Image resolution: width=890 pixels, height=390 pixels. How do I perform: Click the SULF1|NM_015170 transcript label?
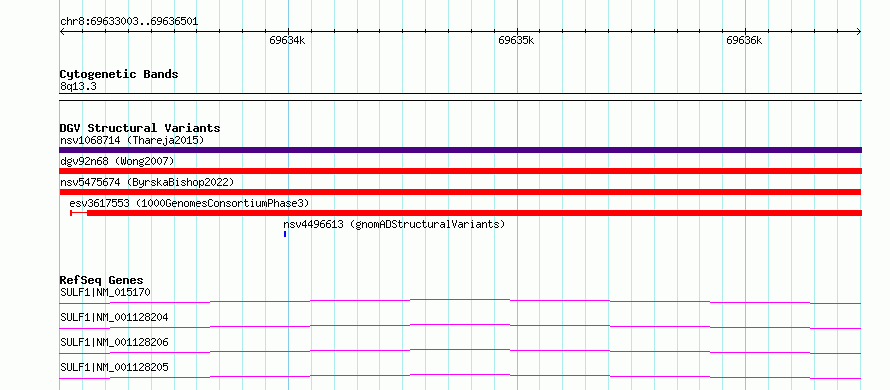[x=105, y=292]
